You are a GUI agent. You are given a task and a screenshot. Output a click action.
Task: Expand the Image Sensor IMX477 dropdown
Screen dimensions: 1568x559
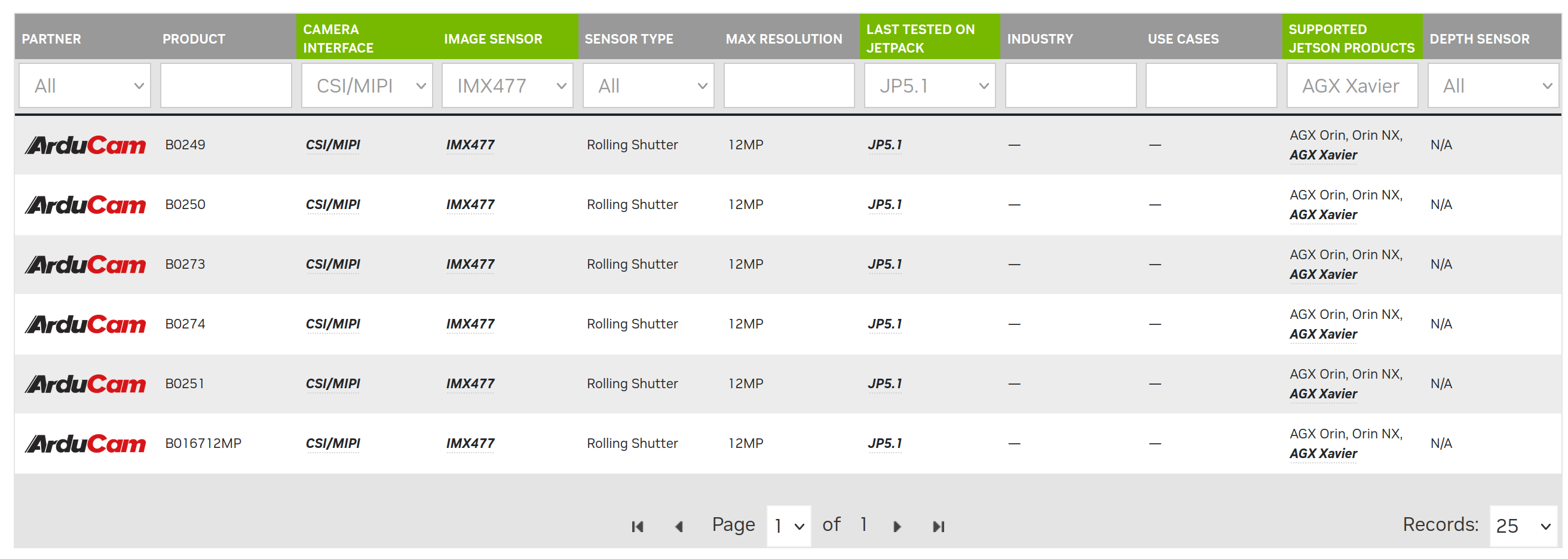coord(508,86)
